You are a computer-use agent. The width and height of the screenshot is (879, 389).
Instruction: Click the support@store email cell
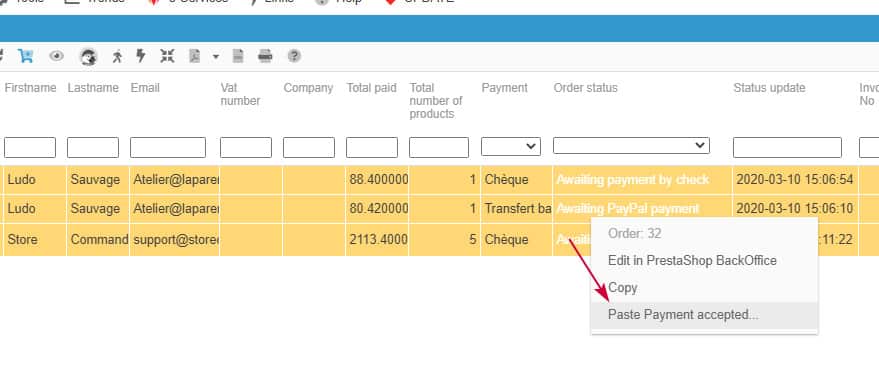(174, 240)
